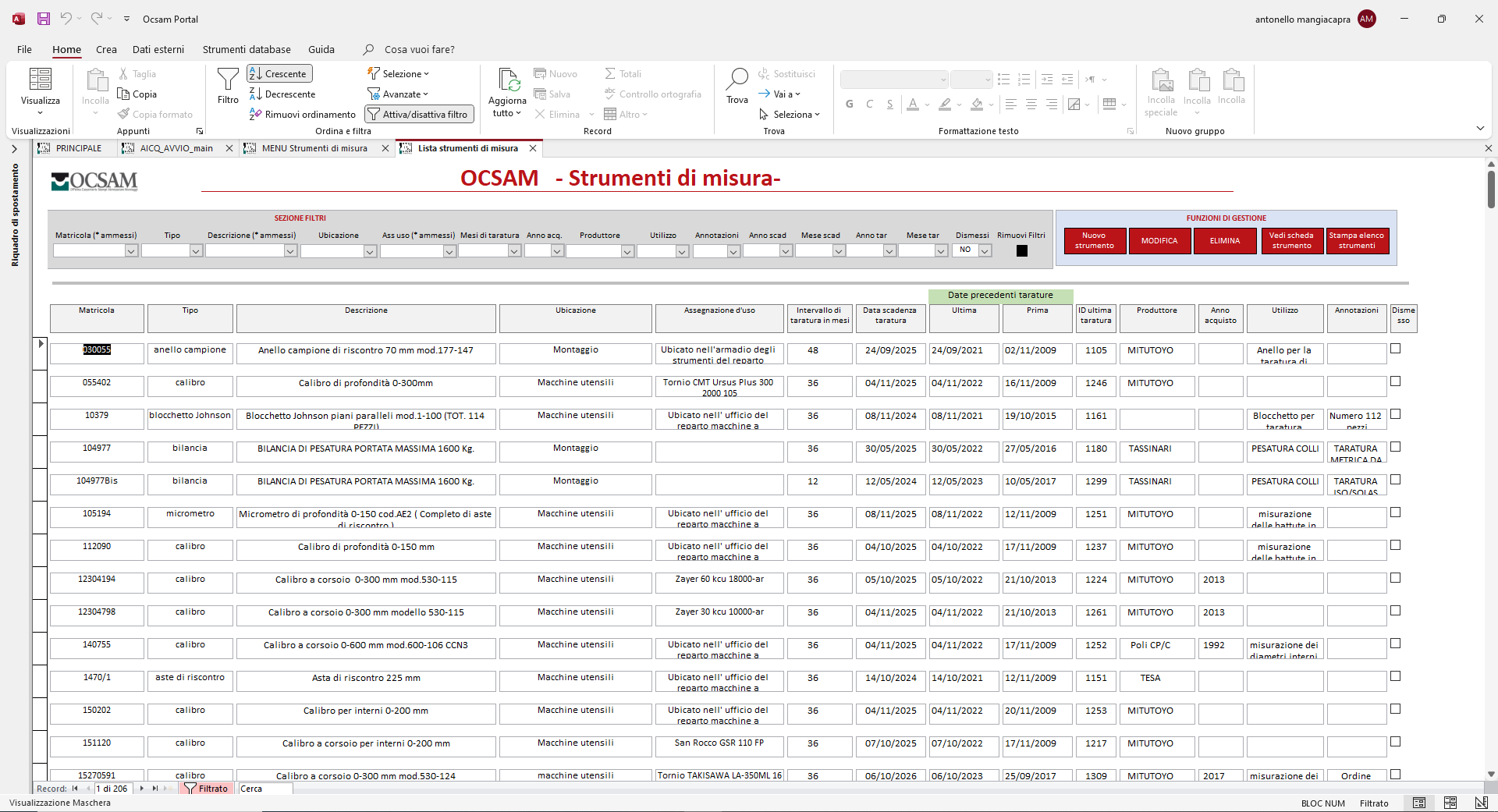This screenshot has width=1498, height=812.
Task: Sort ascending with Crescente
Action: click(279, 73)
